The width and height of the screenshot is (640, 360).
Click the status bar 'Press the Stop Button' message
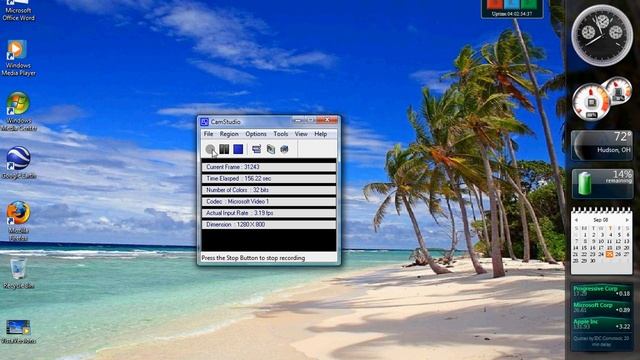click(253, 258)
